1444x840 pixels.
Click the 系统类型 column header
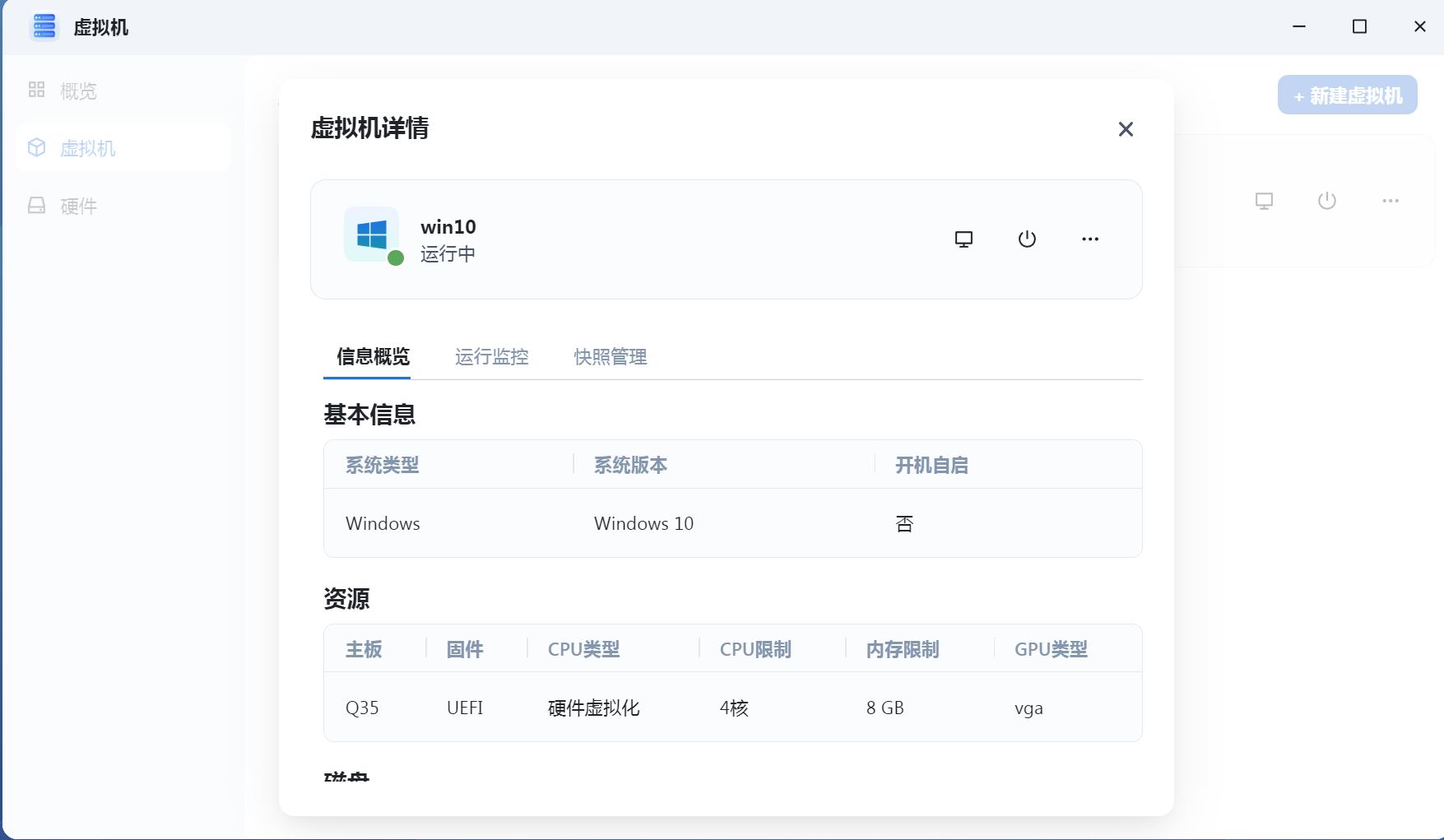pos(383,466)
